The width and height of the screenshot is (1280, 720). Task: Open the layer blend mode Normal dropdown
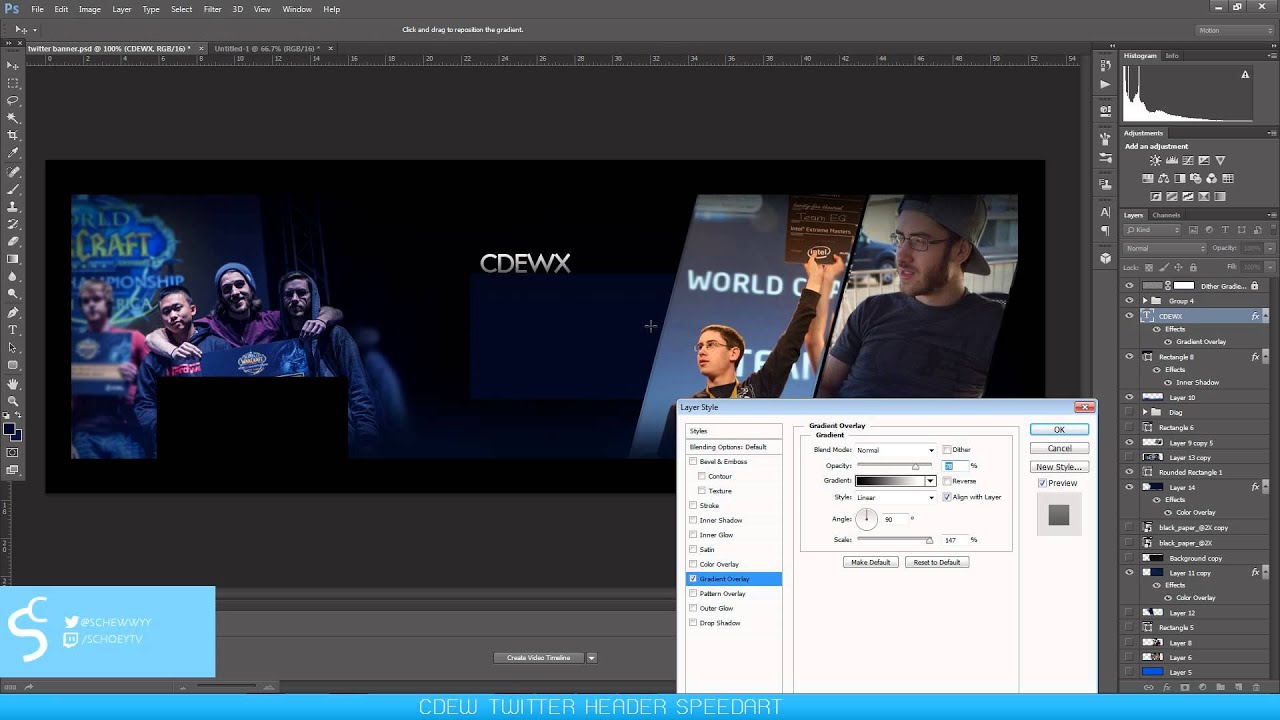pos(1165,248)
